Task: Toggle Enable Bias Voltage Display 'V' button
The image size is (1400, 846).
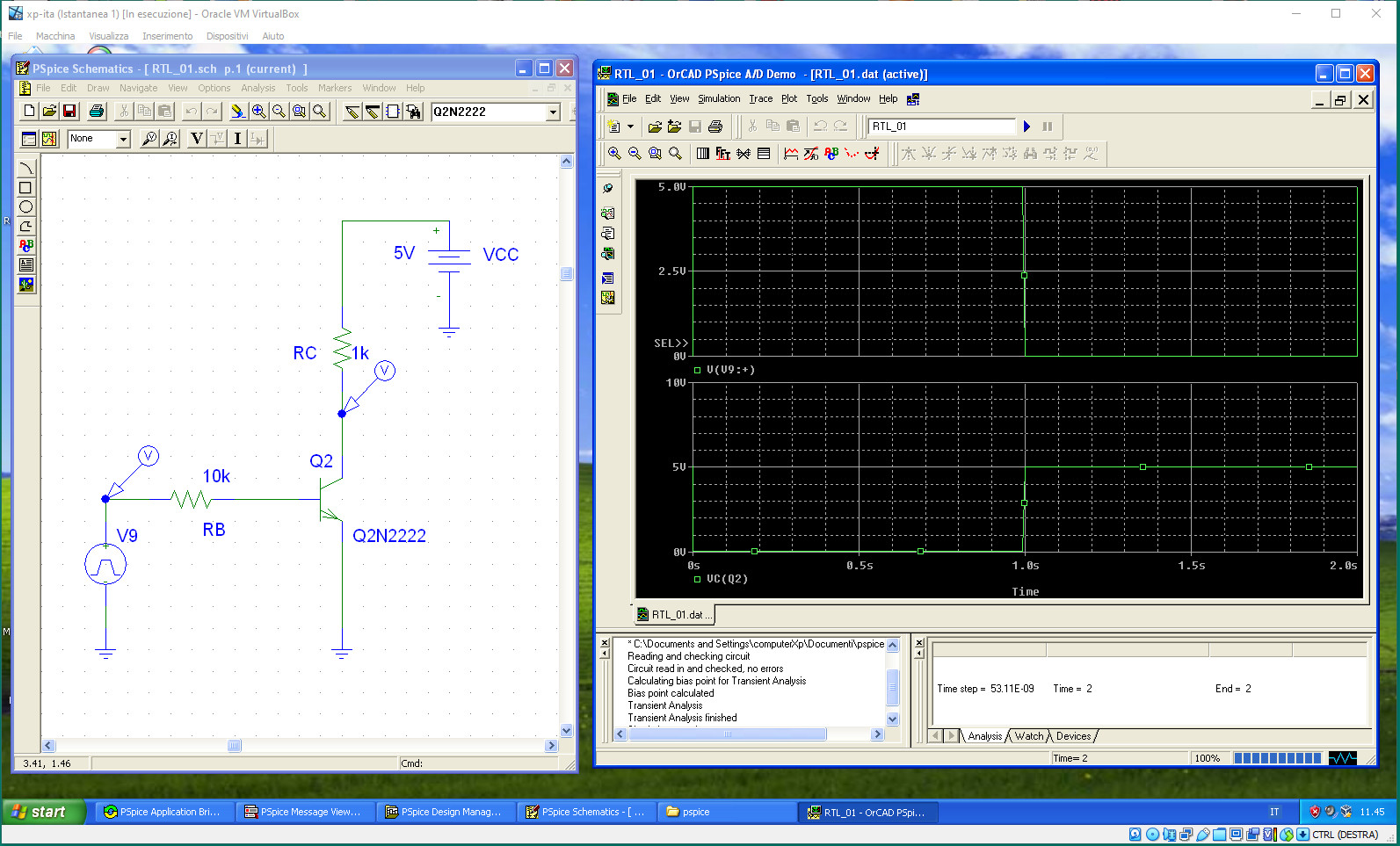Action: [197, 139]
